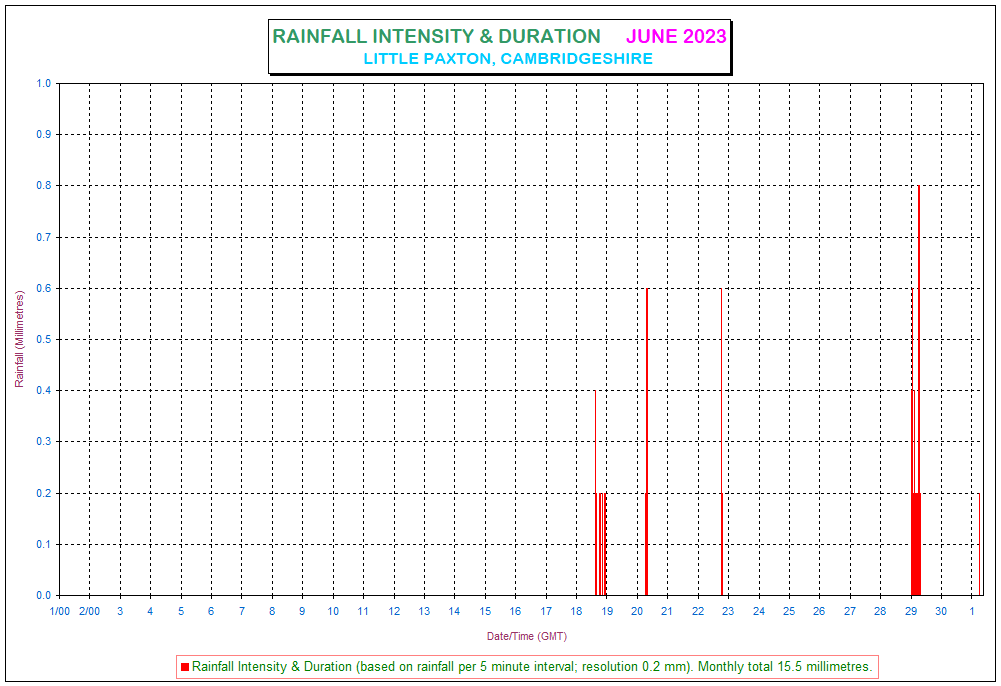Click the x-axis date label 23
The width and height of the screenshot is (1001, 686).
[x=728, y=611]
